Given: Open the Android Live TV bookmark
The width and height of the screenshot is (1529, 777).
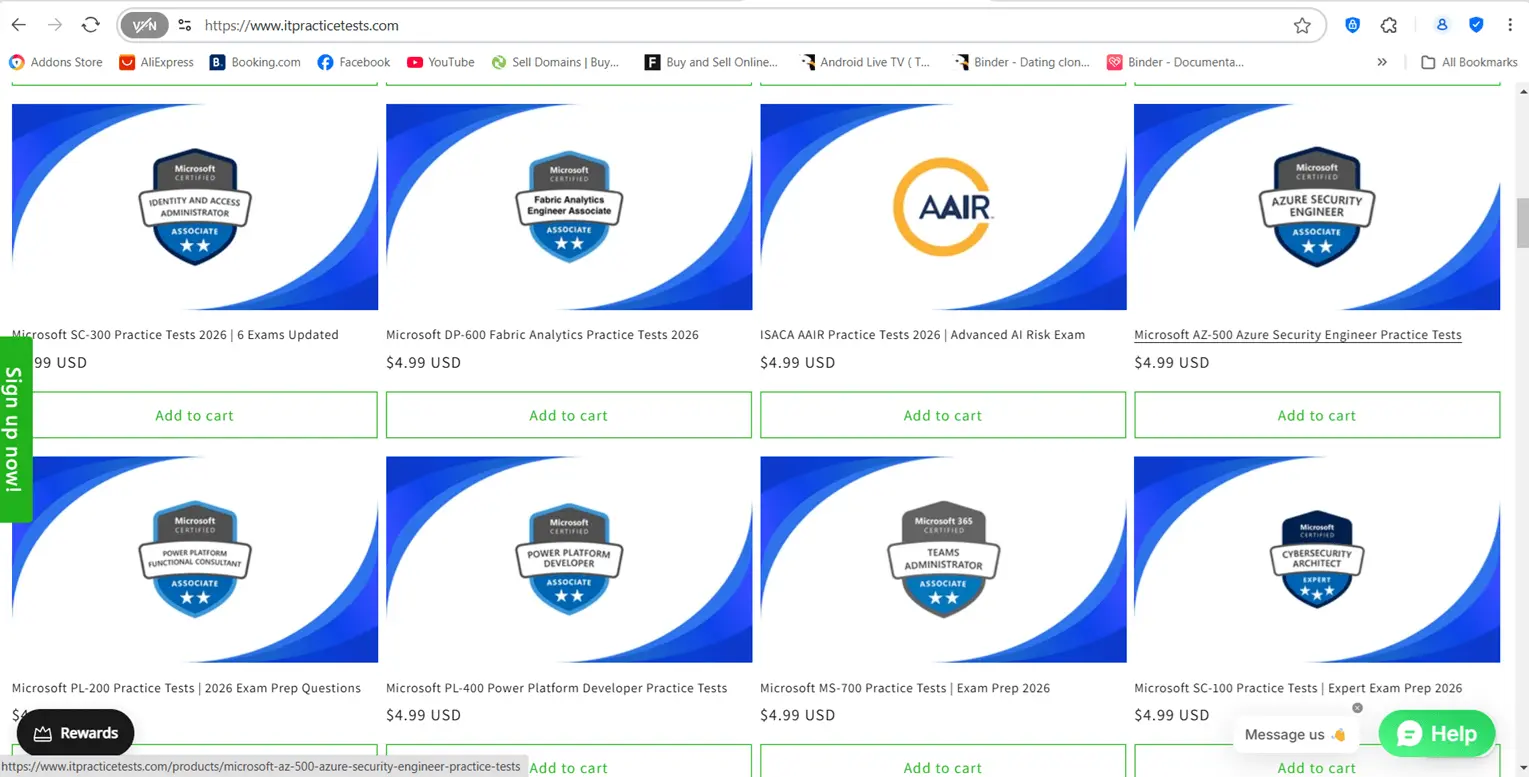Looking at the screenshot, I should [x=866, y=62].
